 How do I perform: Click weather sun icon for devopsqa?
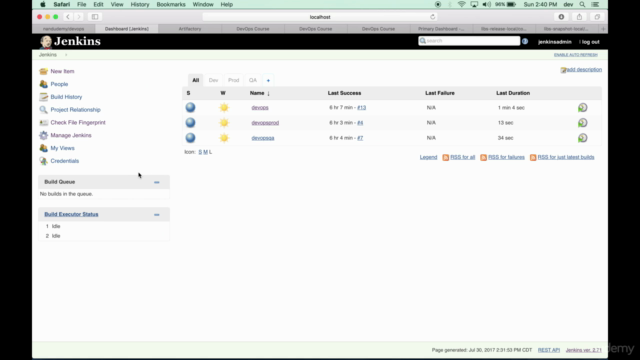224,138
